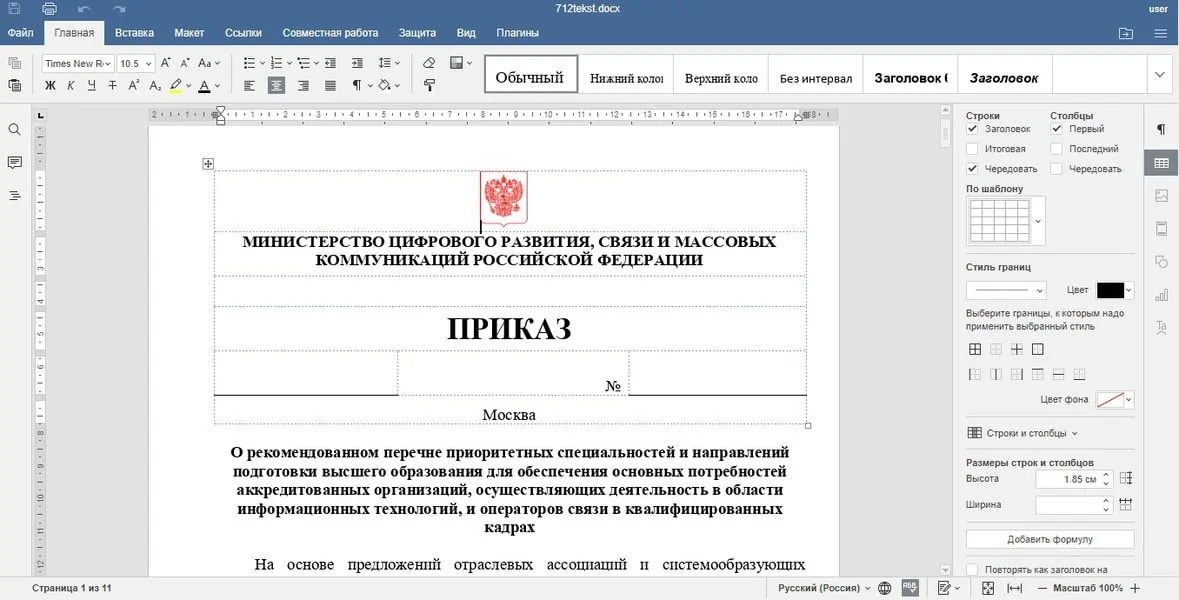1179x600 pixels.
Task: Click the Save icon in title bar
Action: [x=14, y=9]
